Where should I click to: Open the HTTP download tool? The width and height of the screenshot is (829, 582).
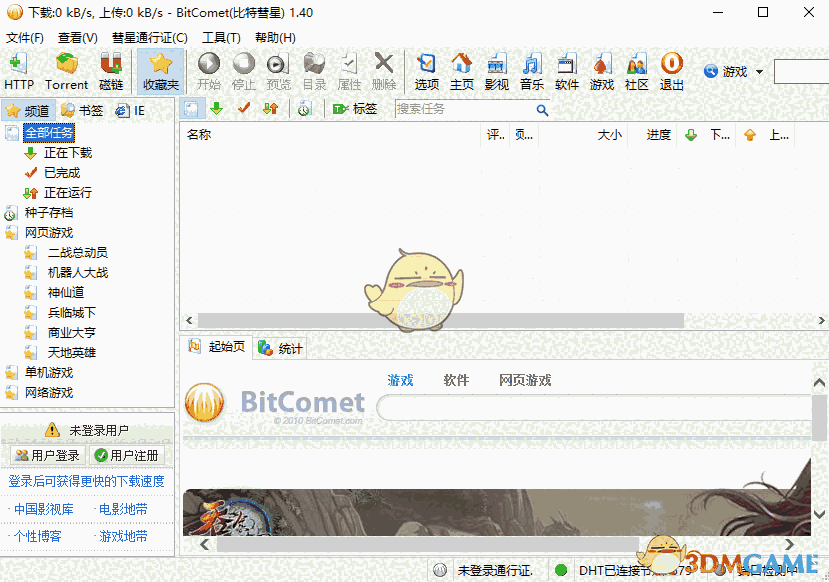pyautogui.click(x=18, y=71)
